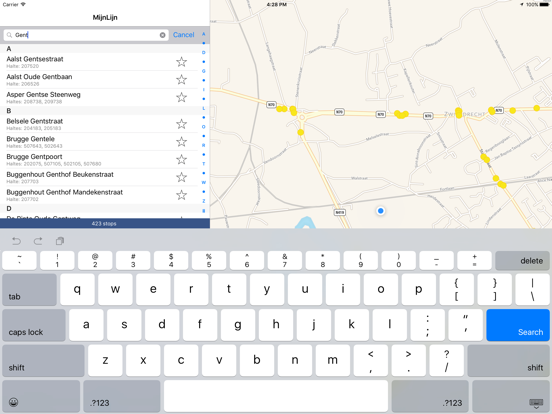Screen dimensions: 552x414
Task: Tap the letter t key
Action: [229, 290]
